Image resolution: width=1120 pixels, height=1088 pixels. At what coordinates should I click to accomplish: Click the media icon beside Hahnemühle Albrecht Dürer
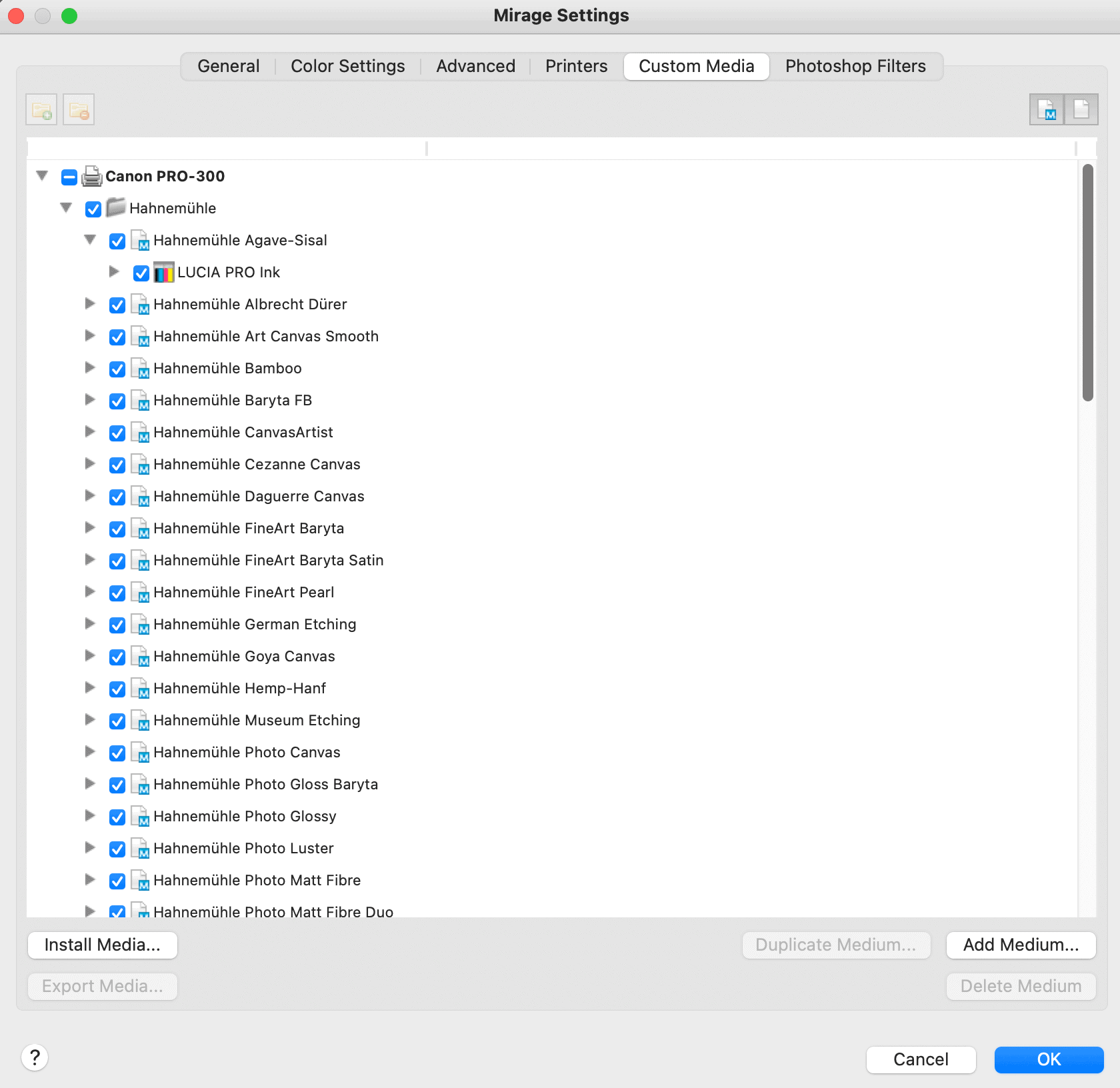(140, 304)
